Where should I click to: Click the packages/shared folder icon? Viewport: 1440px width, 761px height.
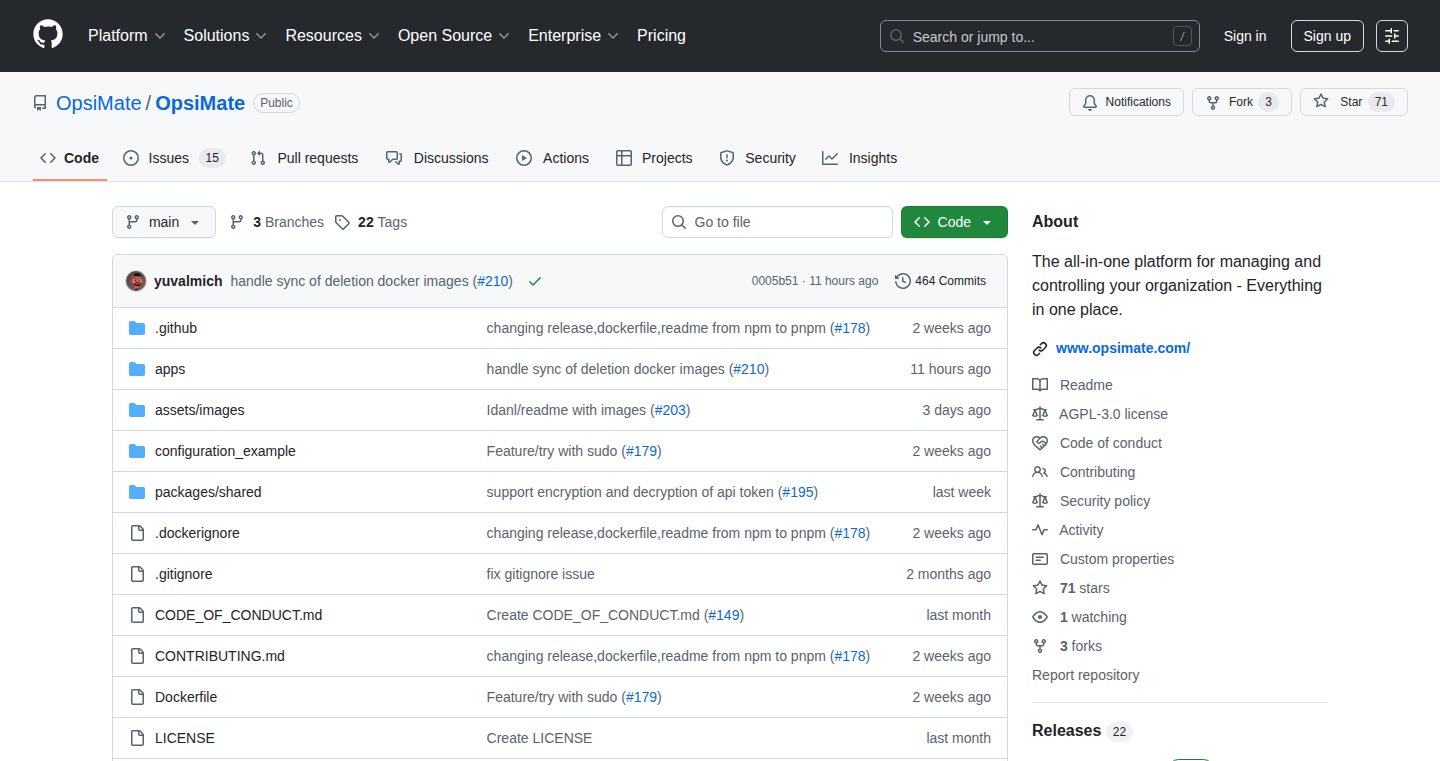(x=137, y=492)
